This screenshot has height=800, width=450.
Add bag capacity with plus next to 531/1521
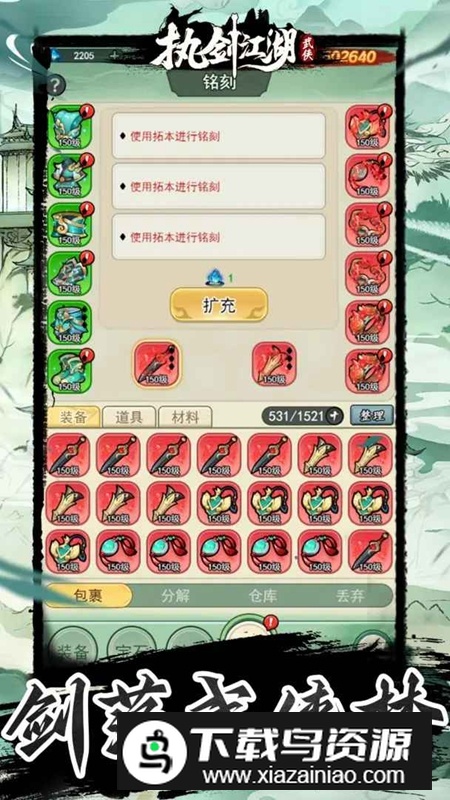[335, 416]
